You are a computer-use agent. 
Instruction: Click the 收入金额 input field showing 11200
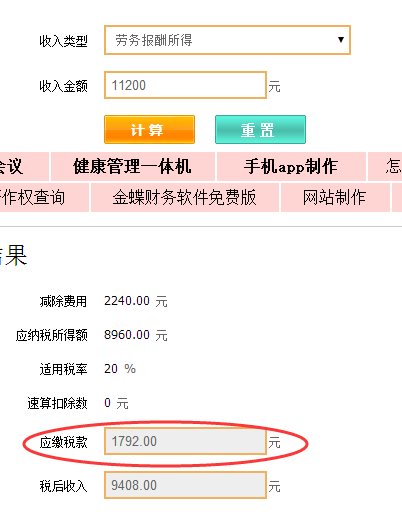pyautogui.click(x=185, y=85)
